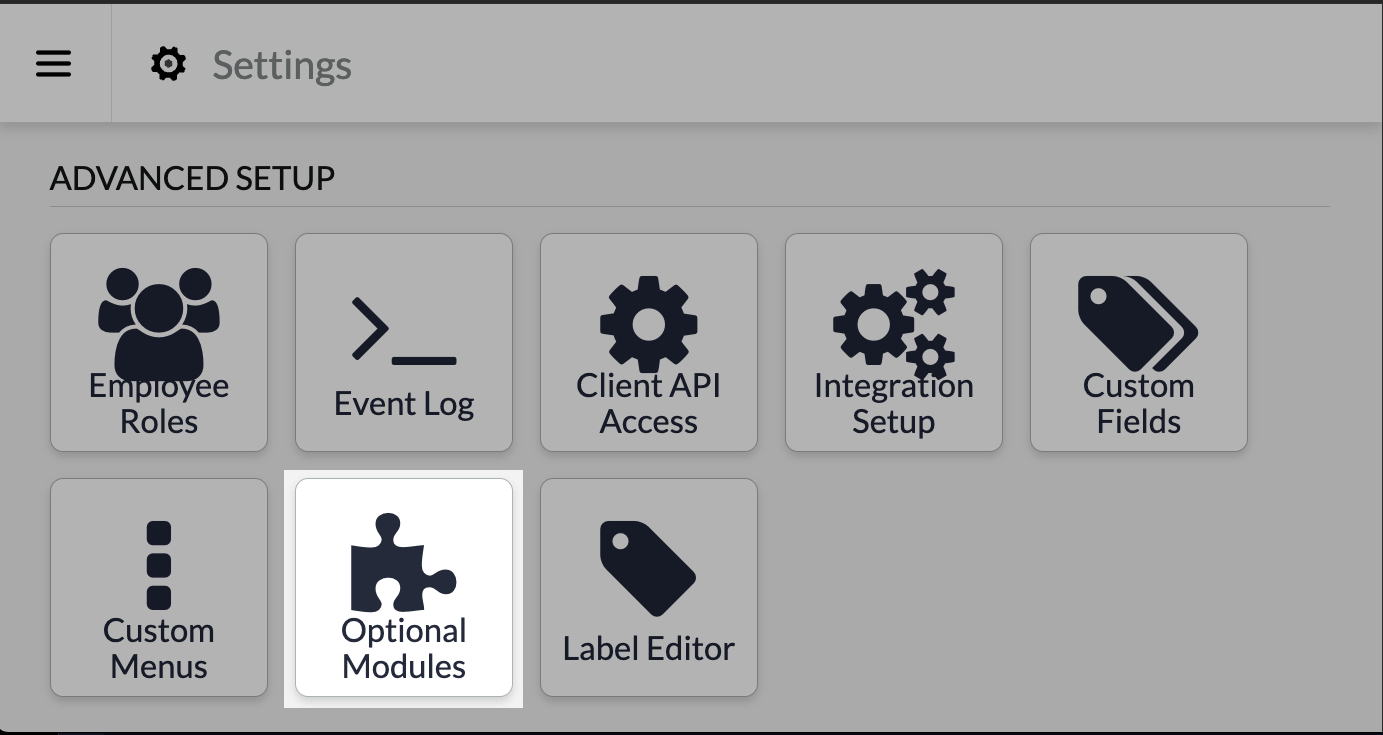The height and width of the screenshot is (735, 1383).
Task: Click the ADVANCED SETUP section heading
Action: tap(192, 179)
